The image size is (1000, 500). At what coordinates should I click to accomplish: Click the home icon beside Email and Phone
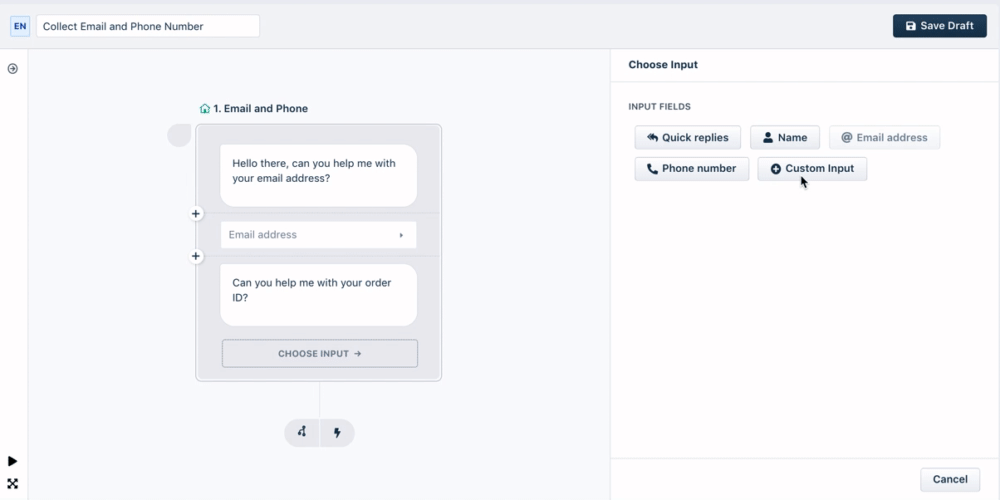(205, 108)
